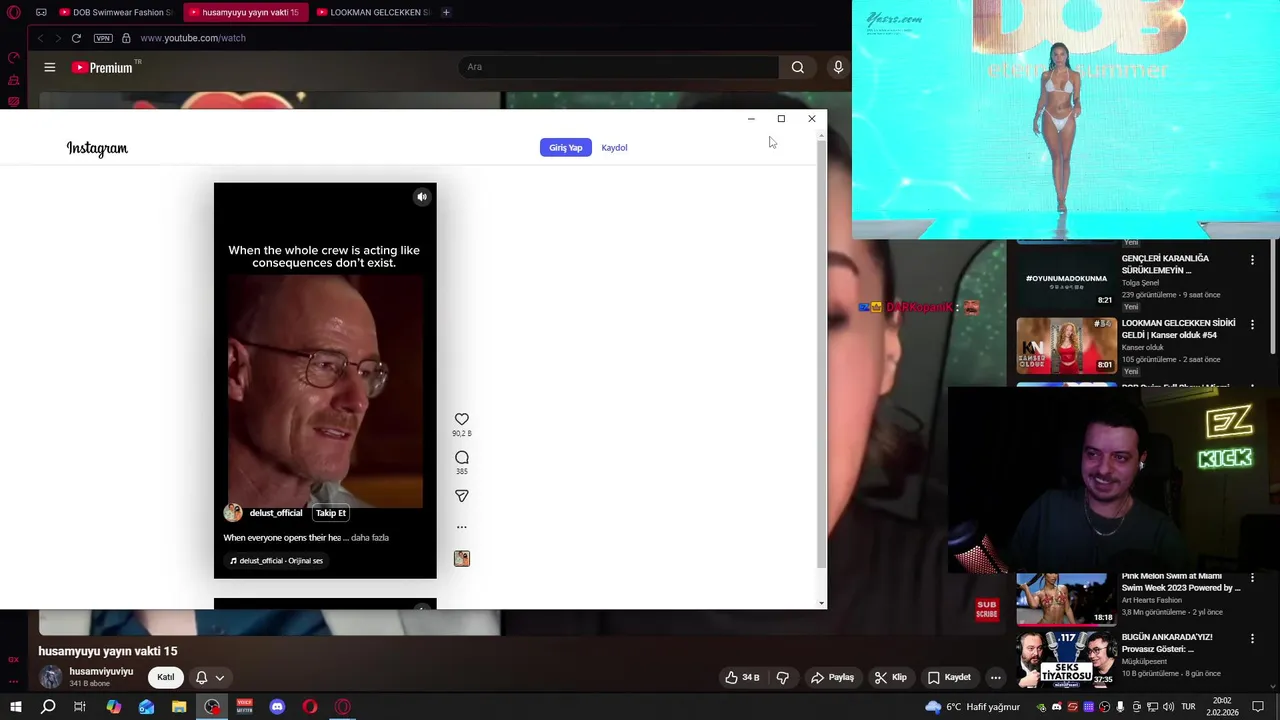This screenshot has height=720, width=1280.
Task: Open Windows Start menu
Action: 15,707
